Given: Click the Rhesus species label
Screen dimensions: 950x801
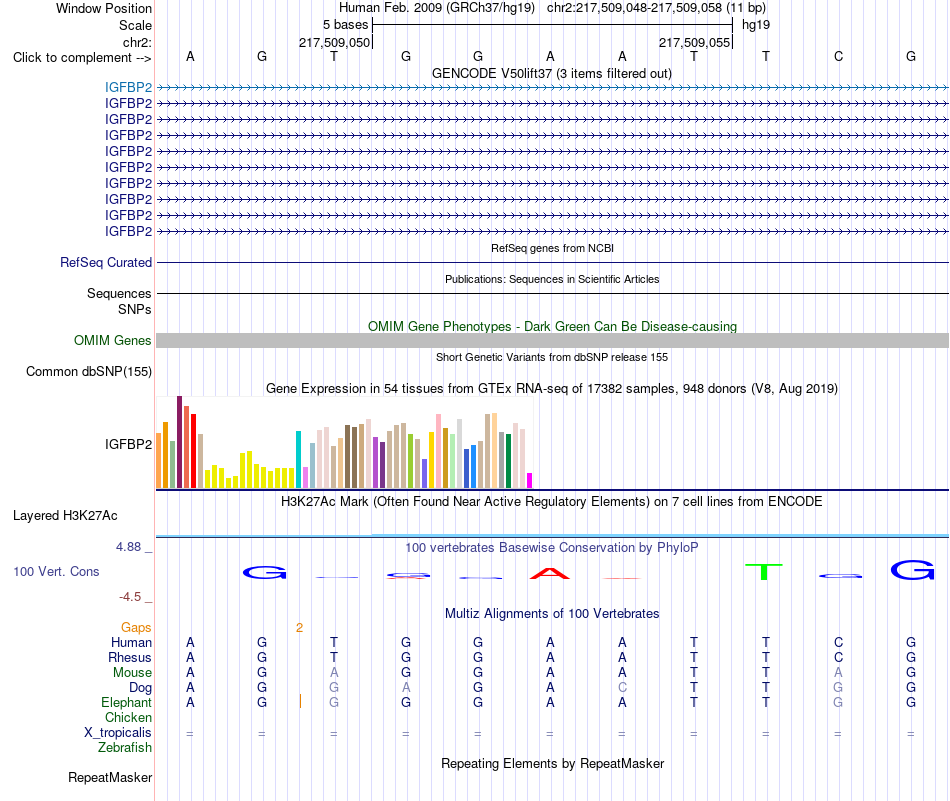Looking at the screenshot, I should (130, 657).
